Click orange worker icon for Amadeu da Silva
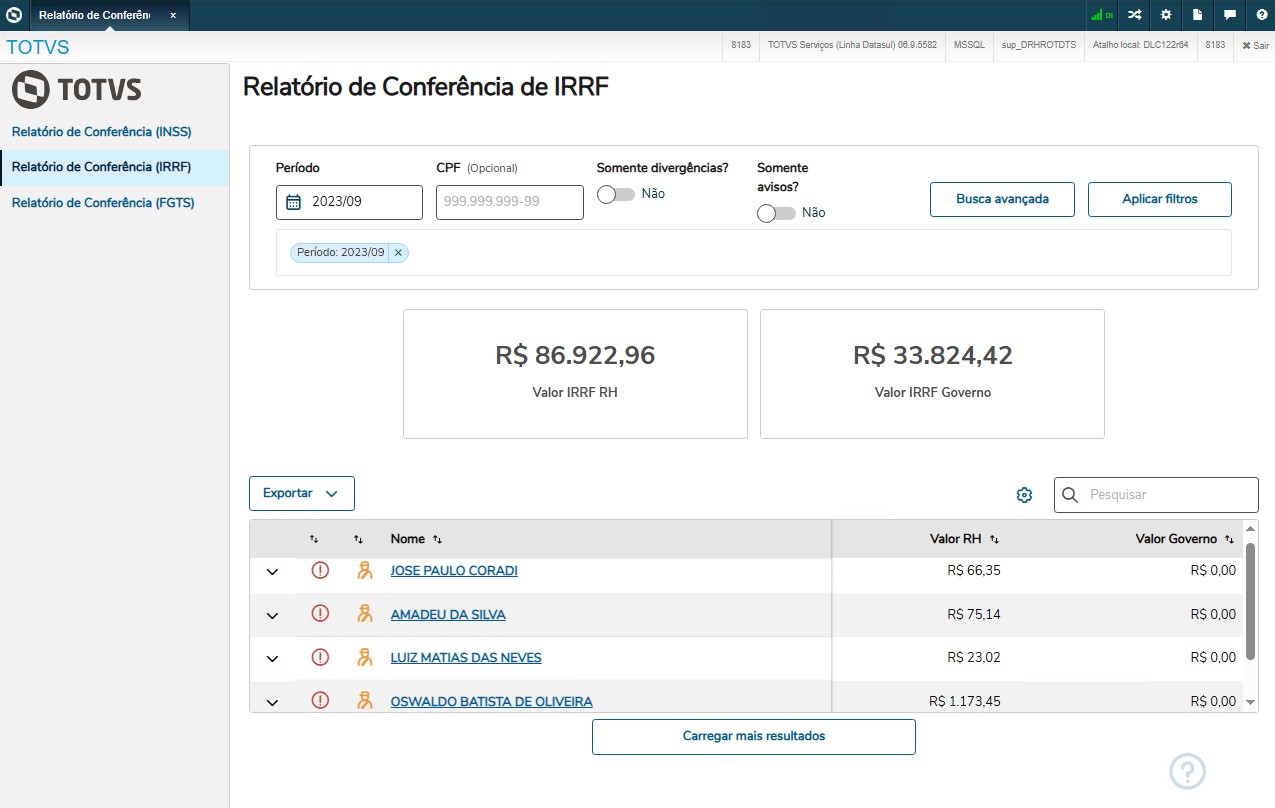1275x808 pixels. click(x=365, y=614)
